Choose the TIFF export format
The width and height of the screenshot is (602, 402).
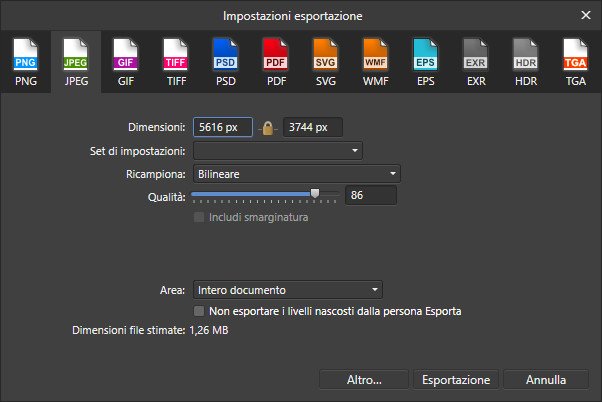click(176, 62)
